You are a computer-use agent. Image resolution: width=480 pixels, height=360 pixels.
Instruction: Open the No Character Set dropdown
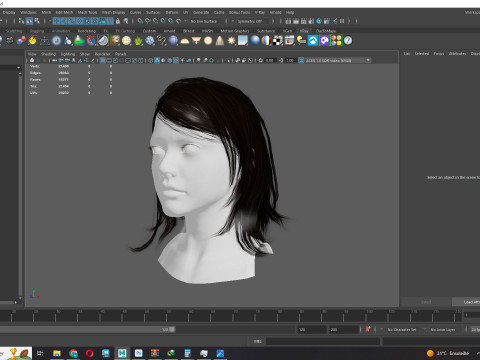coord(403,329)
